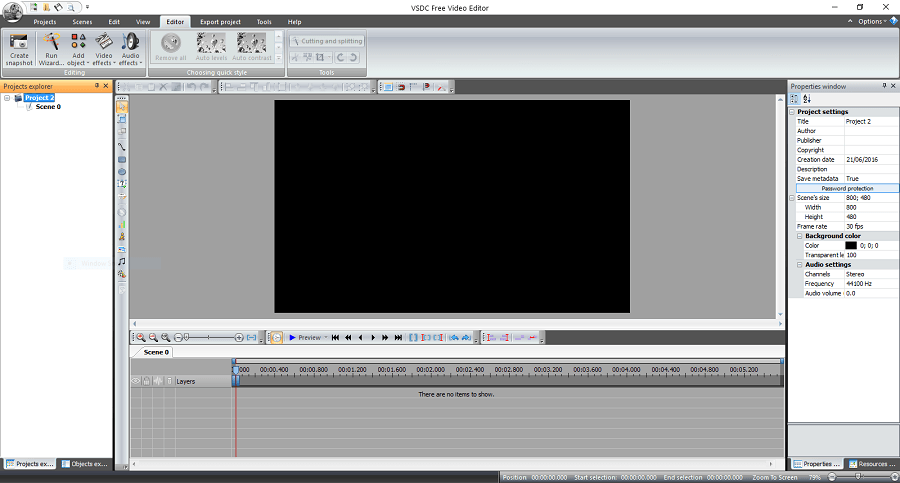
Task: Select Scene 0 in Projects explorer
Action: click(x=48, y=107)
